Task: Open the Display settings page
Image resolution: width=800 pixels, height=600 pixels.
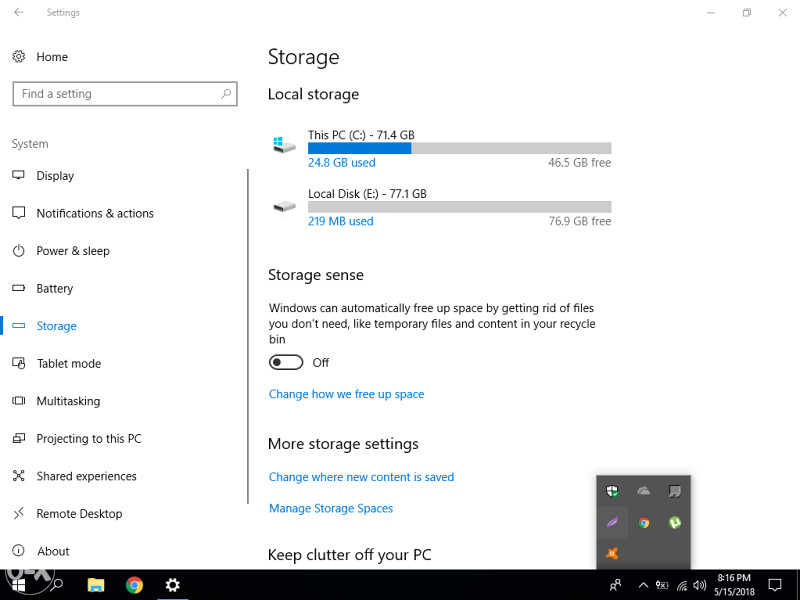Action: 55,176
